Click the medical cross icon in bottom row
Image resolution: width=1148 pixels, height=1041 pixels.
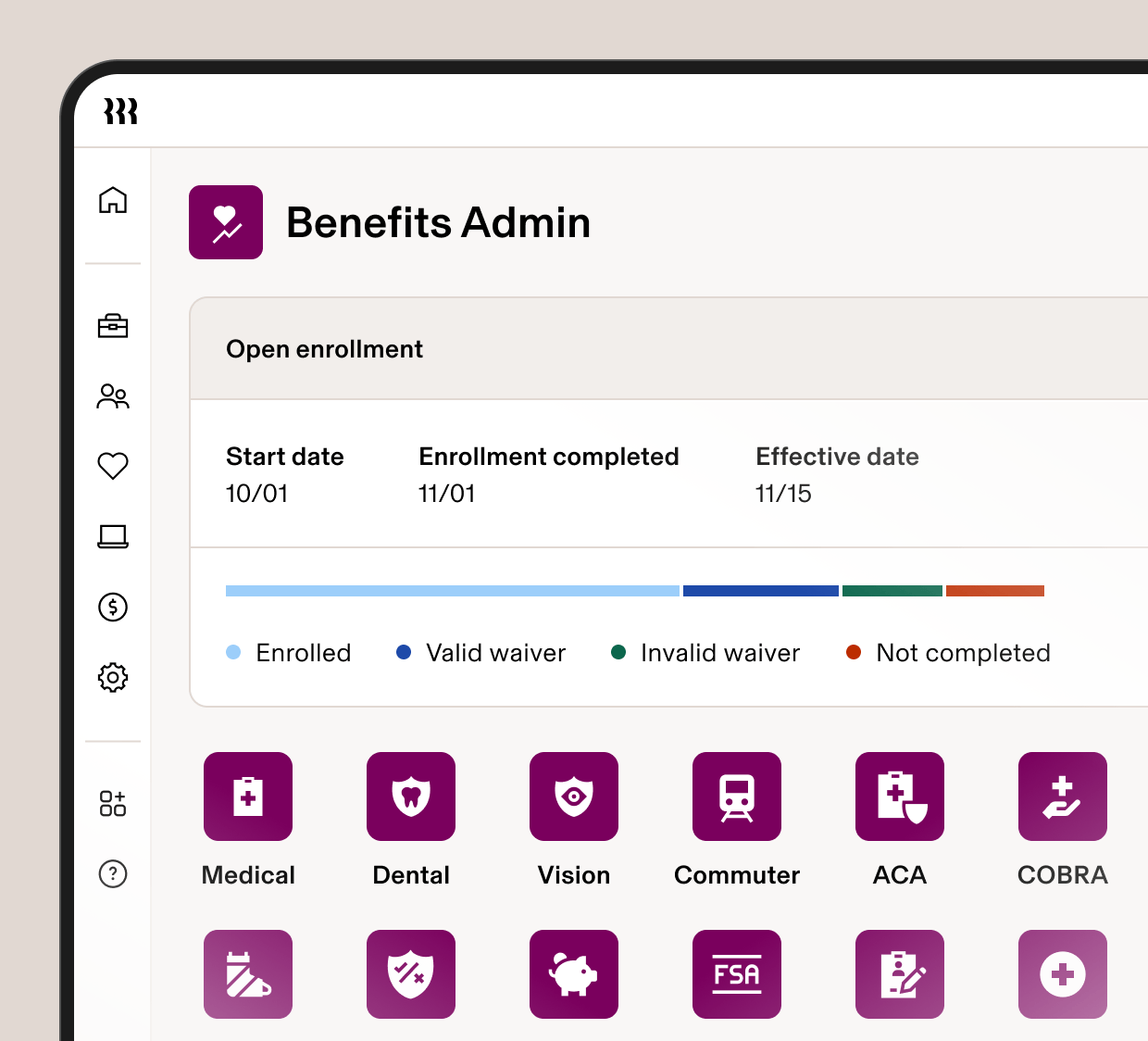coord(1062,974)
